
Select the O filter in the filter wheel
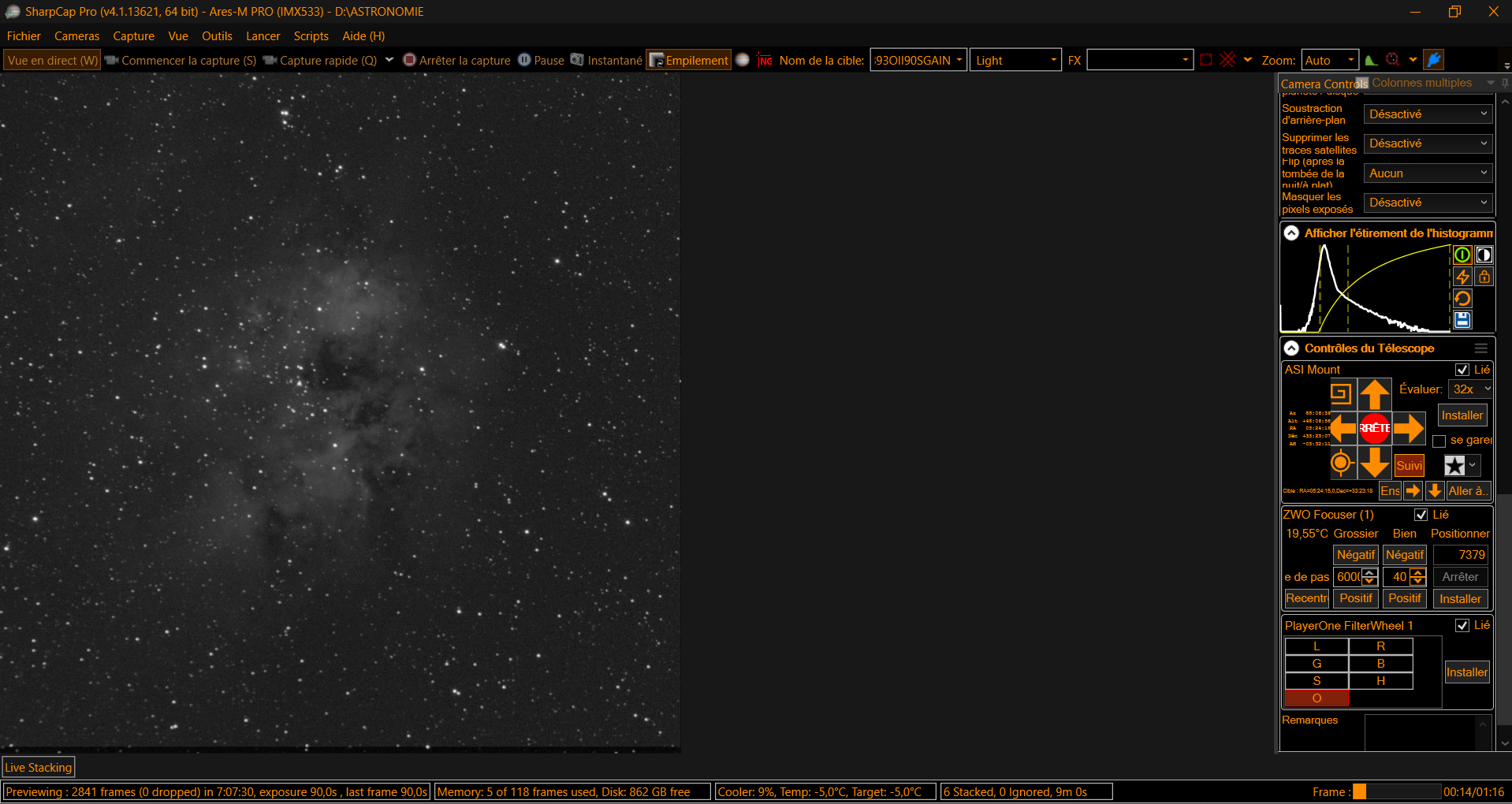pyautogui.click(x=1316, y=698)
